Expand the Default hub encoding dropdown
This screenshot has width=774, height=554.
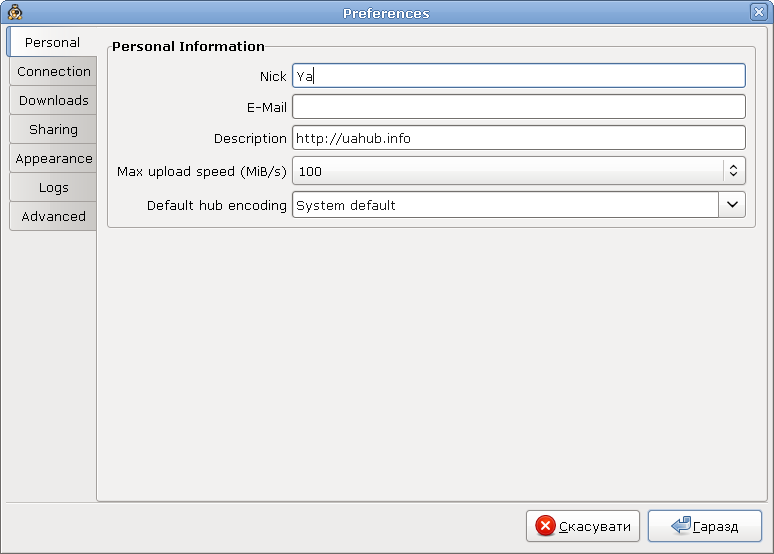point(732,205)
